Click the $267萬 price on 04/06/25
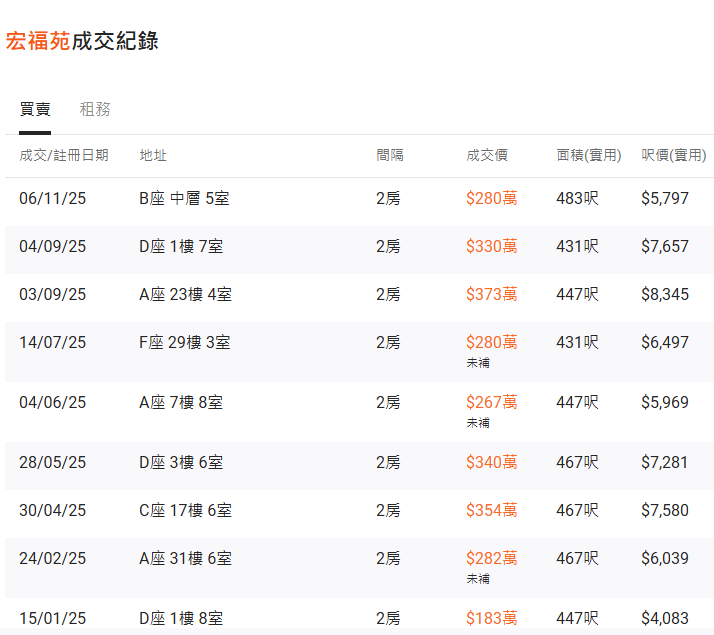Screen dimensions: 714x635 coord(491,402)
